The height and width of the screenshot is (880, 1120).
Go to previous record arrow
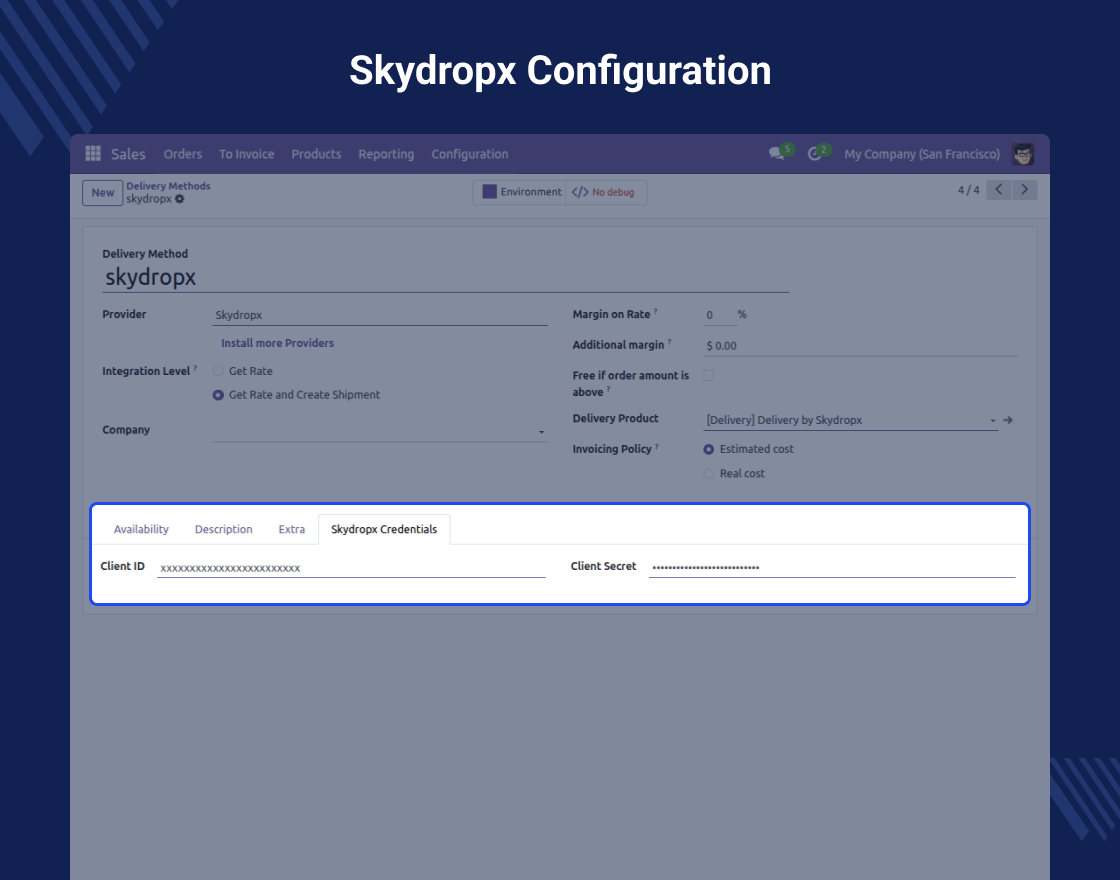click(x=999, y=190)
